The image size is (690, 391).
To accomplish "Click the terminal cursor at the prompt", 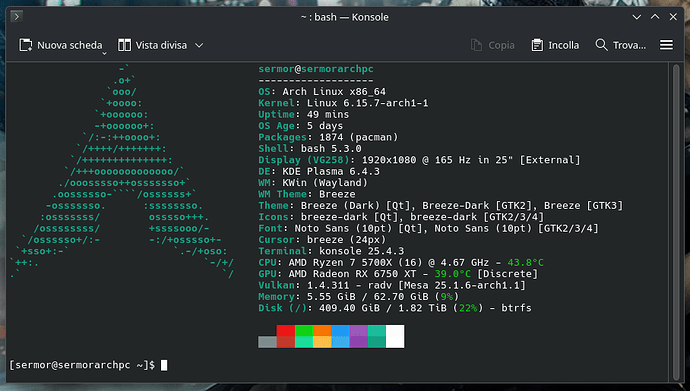I will [x=164, y=365].
